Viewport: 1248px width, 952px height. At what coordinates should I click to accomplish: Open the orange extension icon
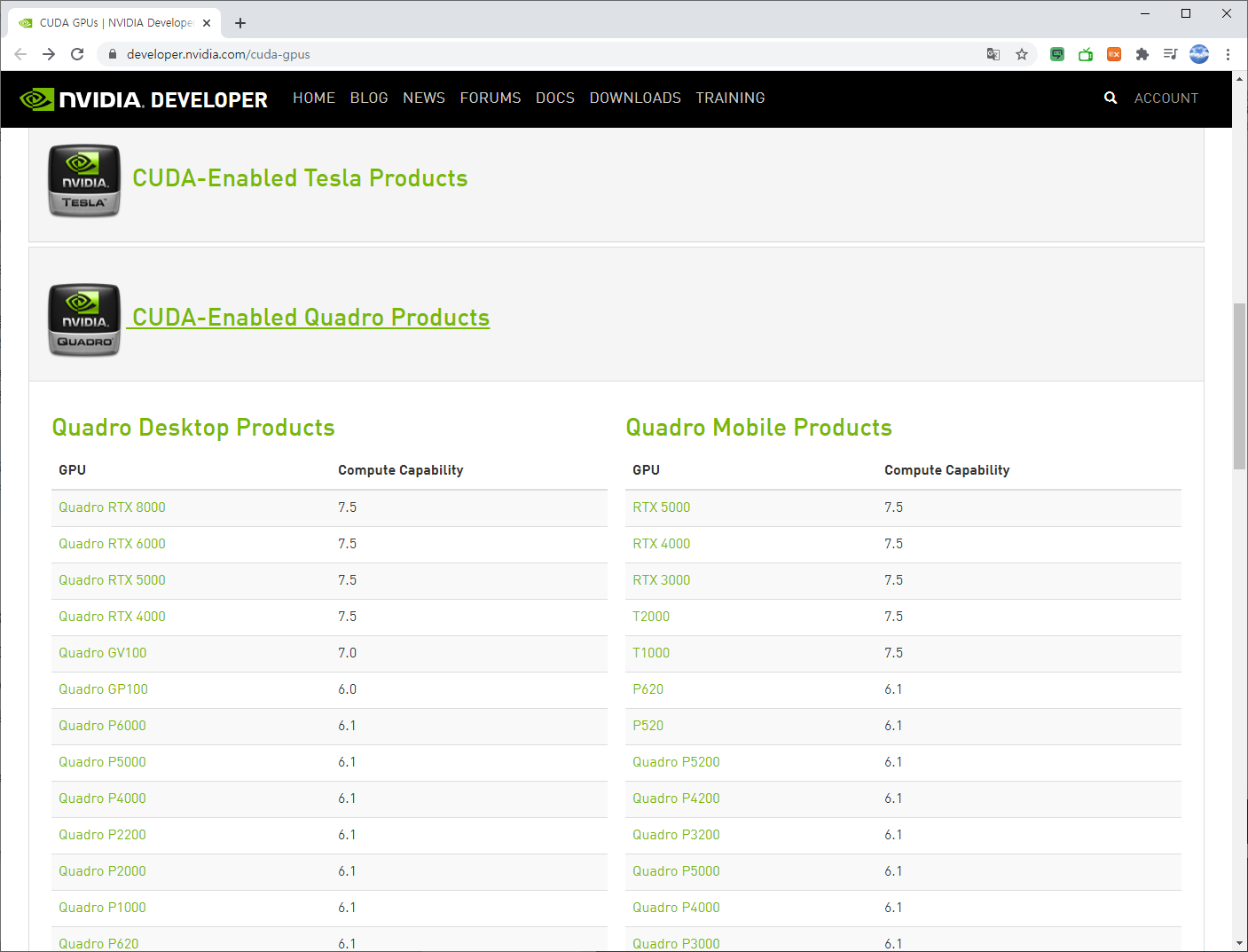(1114, 54)
